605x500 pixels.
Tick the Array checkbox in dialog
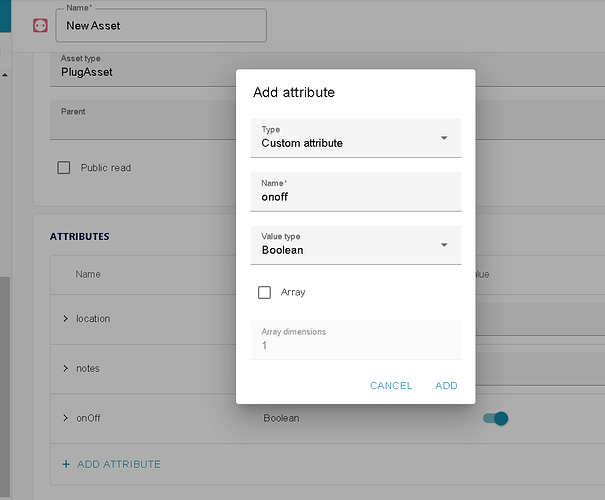coord(265,292)
